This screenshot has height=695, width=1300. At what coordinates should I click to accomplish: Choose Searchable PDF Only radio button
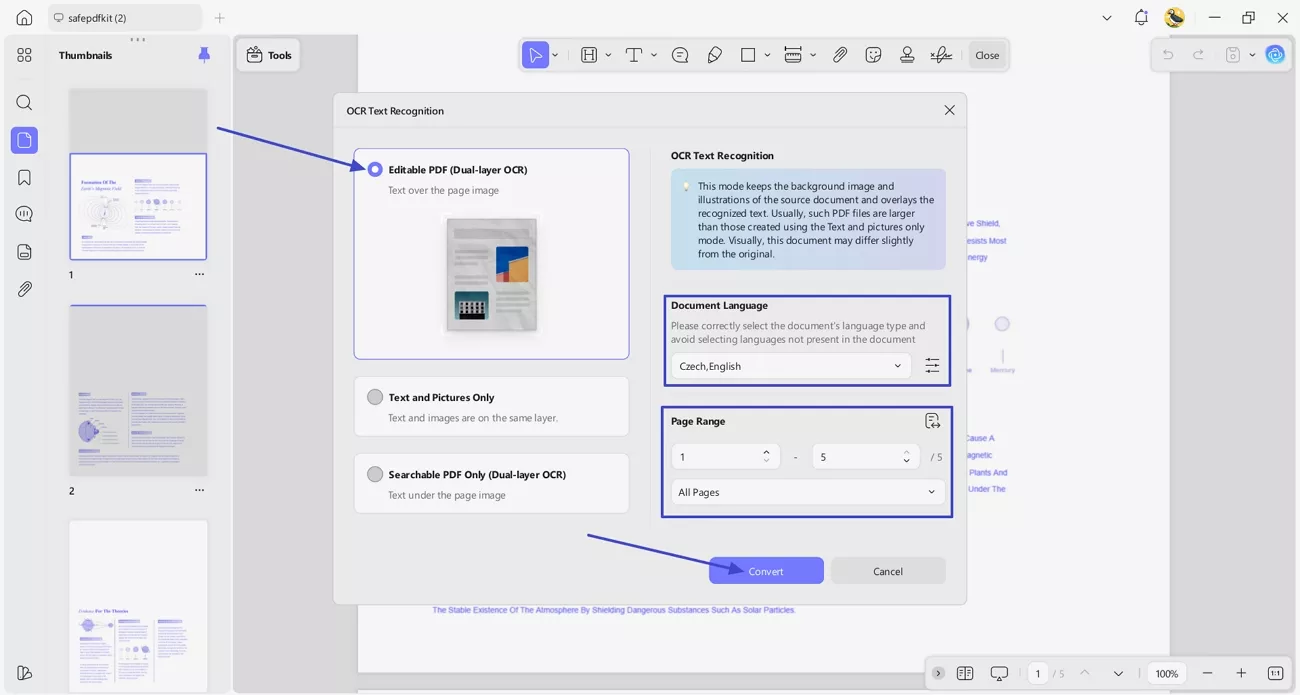375,475
